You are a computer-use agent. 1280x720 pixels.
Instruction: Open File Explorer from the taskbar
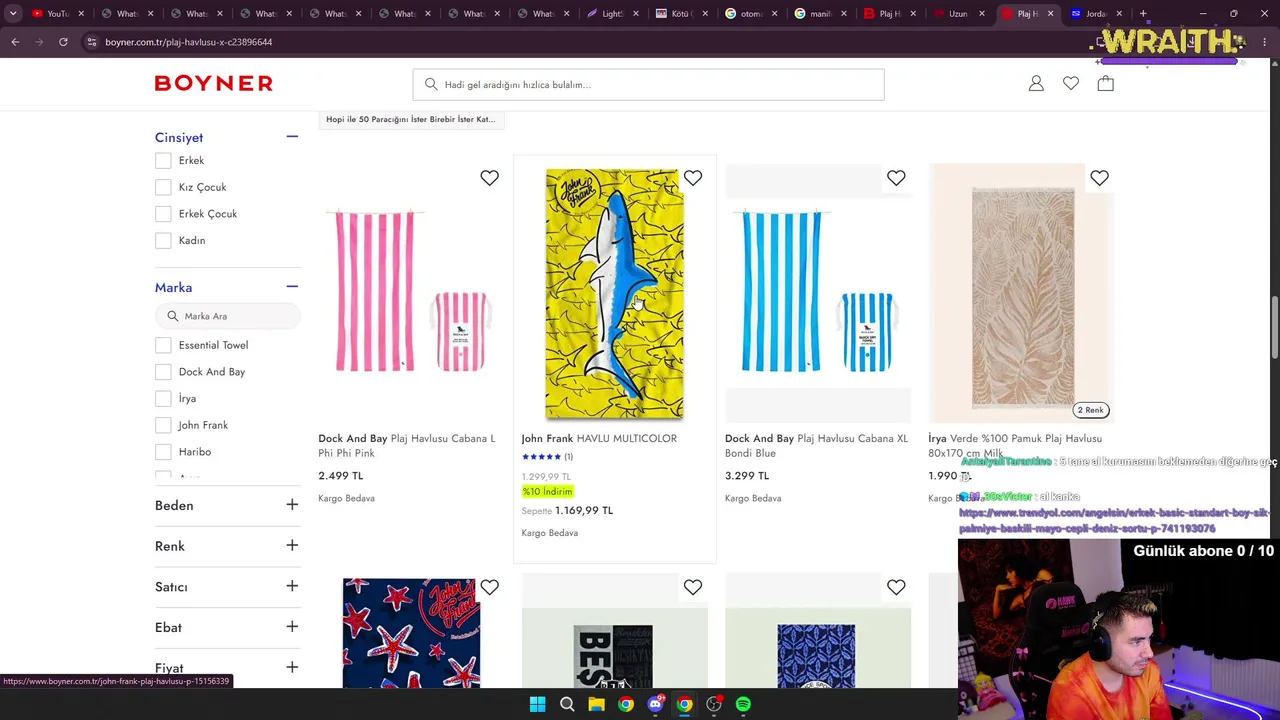point(596,704)
